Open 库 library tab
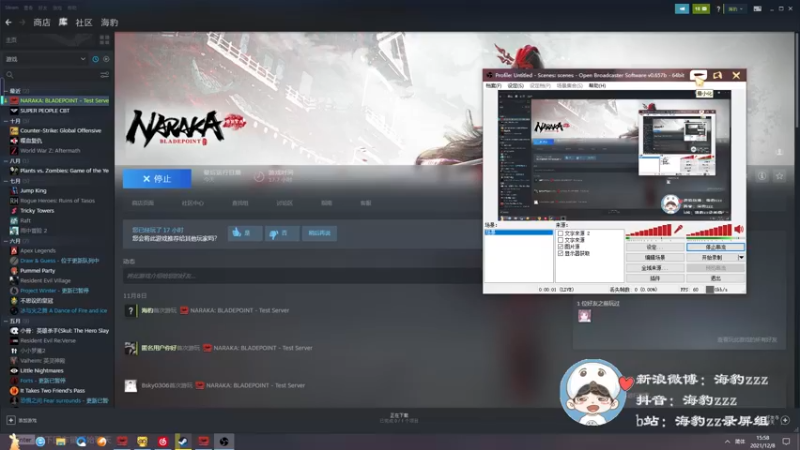Image resolution: width=800 pixels, height=450 pixels. click(63, 22)
